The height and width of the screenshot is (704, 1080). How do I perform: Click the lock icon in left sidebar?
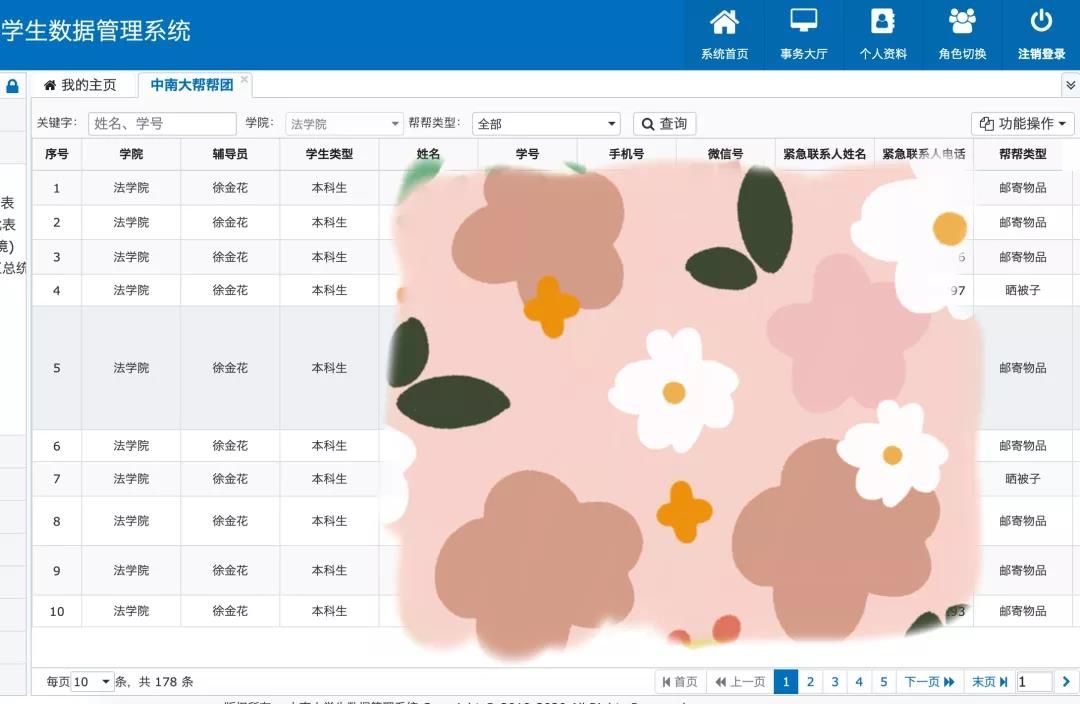(x=13, y=86)
